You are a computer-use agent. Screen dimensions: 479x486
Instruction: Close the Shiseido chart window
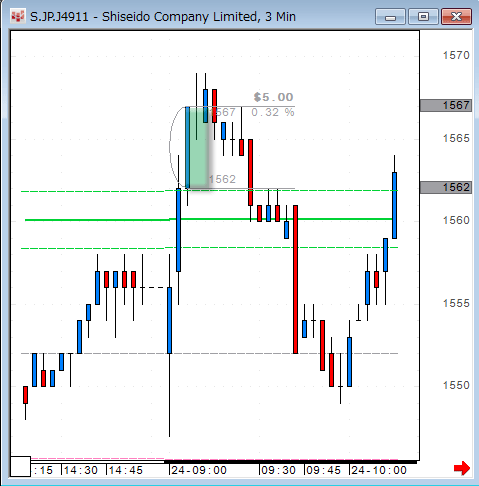[x=456, y=17]
